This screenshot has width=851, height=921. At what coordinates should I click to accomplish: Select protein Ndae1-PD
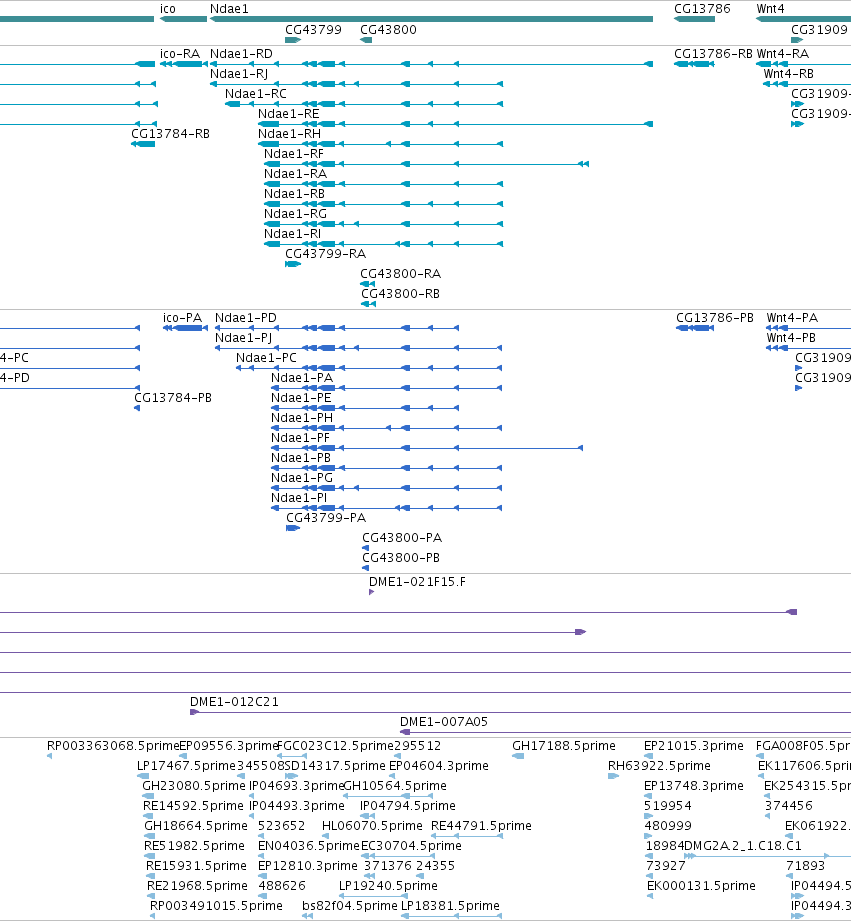[245, 318]
